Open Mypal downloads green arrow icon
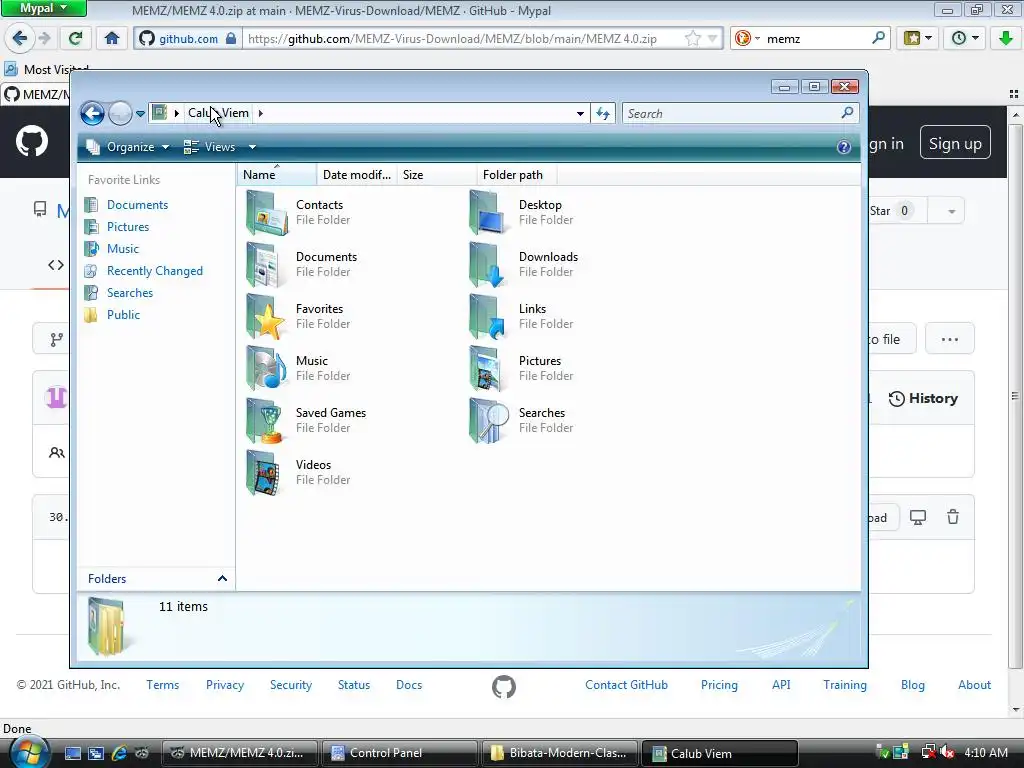This screenshot has width=1024, height=768. click(1006, 38)
